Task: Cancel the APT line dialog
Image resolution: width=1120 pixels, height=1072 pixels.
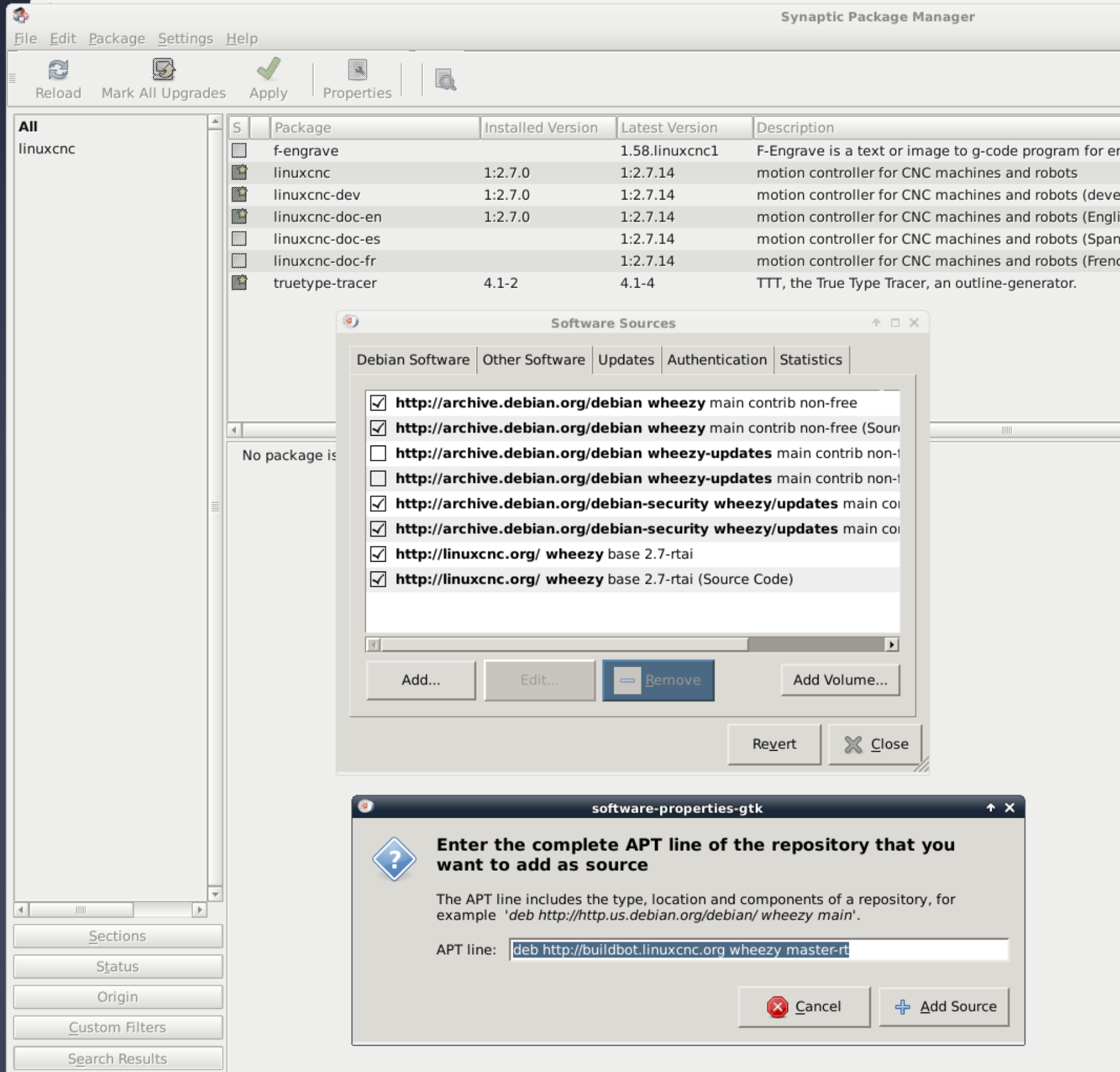Action: click(x=804, y=1007)
